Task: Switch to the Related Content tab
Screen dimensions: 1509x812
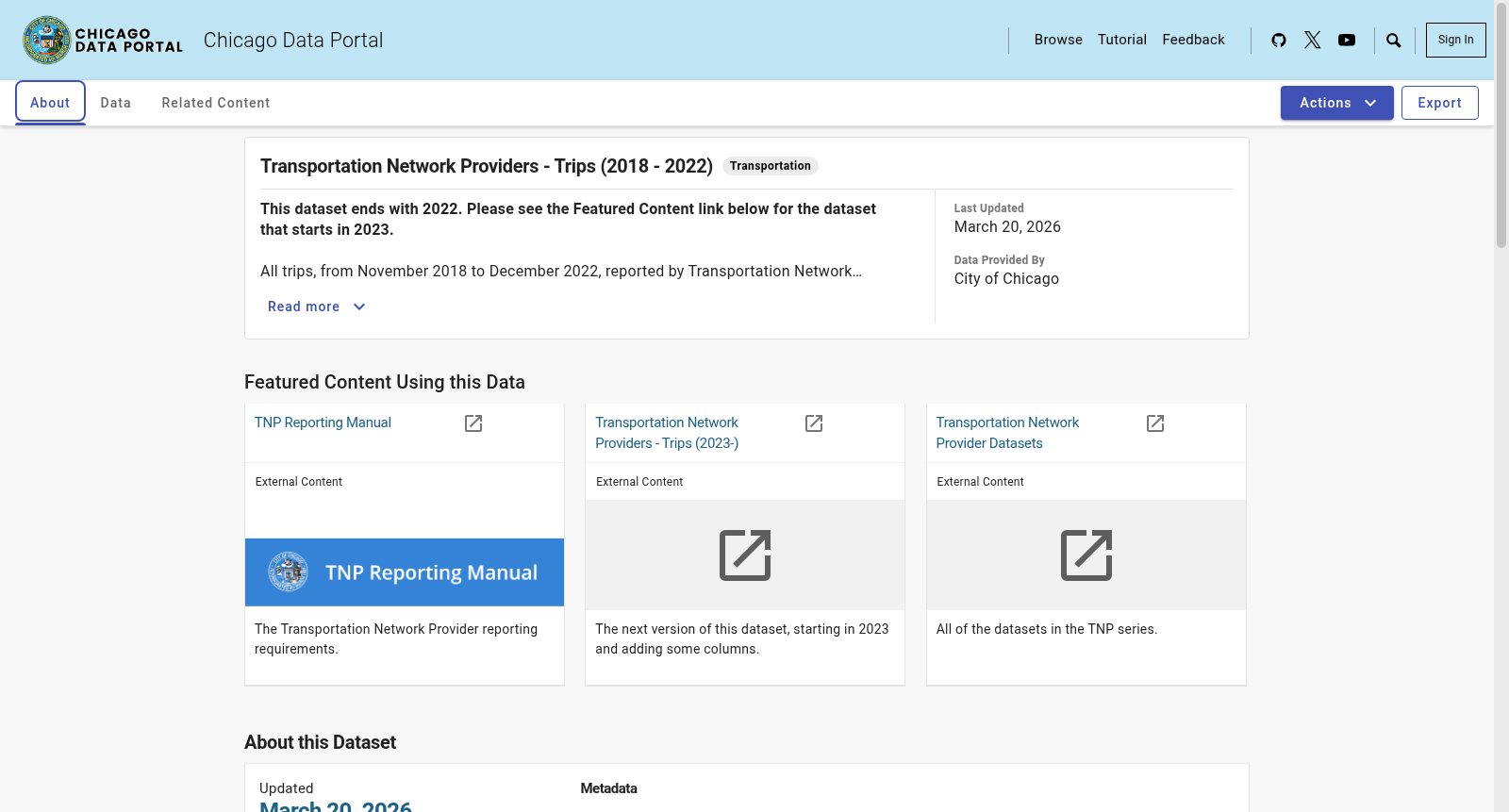Action: (x=216, y=103)
